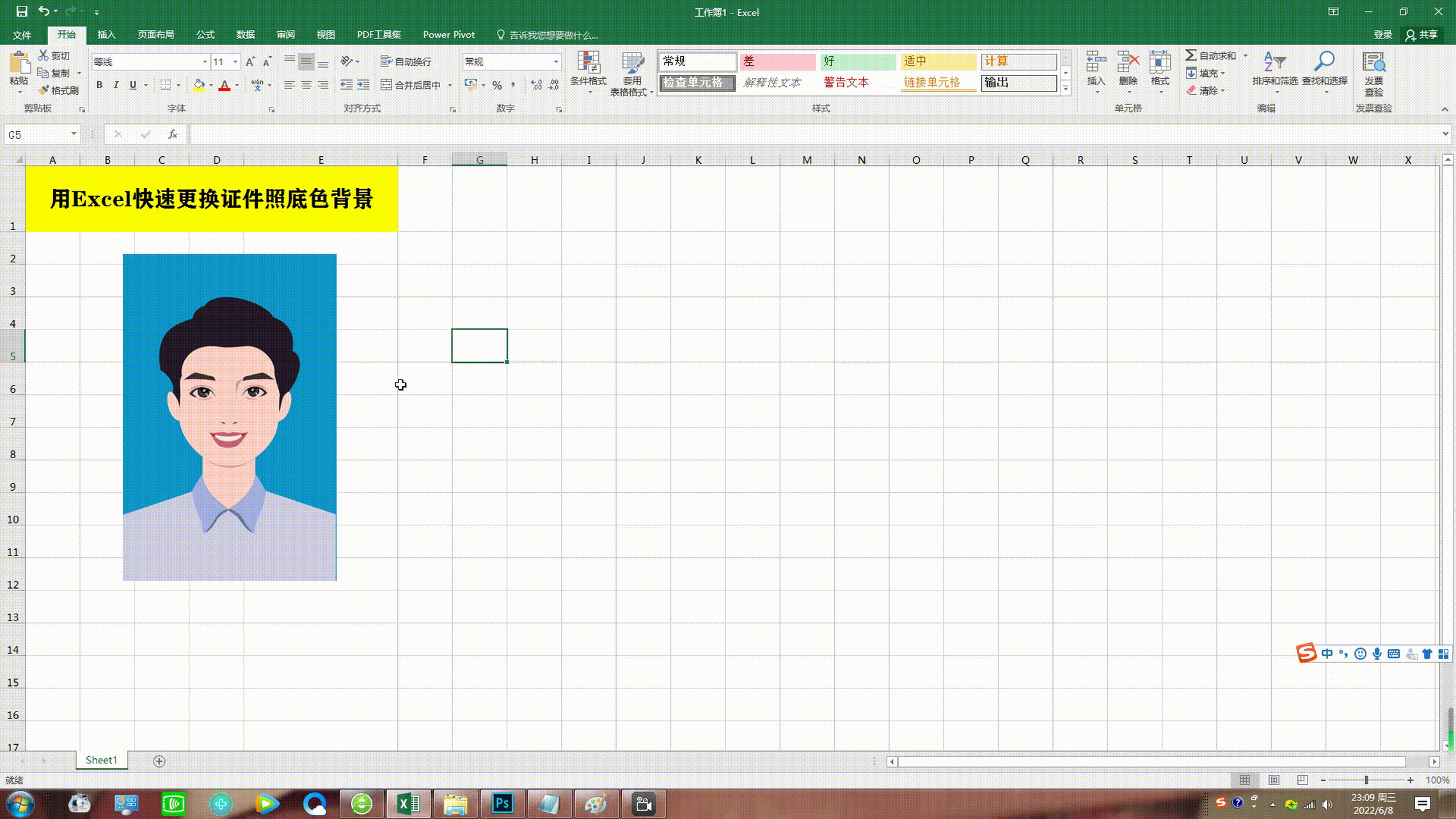Add a new sheet with plus icon

(159, 761)
